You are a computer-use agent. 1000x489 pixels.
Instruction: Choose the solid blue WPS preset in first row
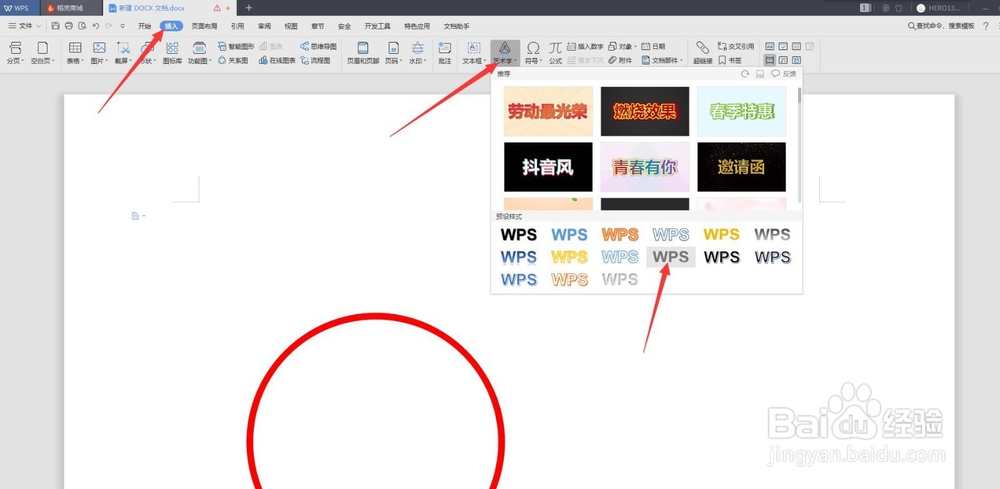pos(570,235)
